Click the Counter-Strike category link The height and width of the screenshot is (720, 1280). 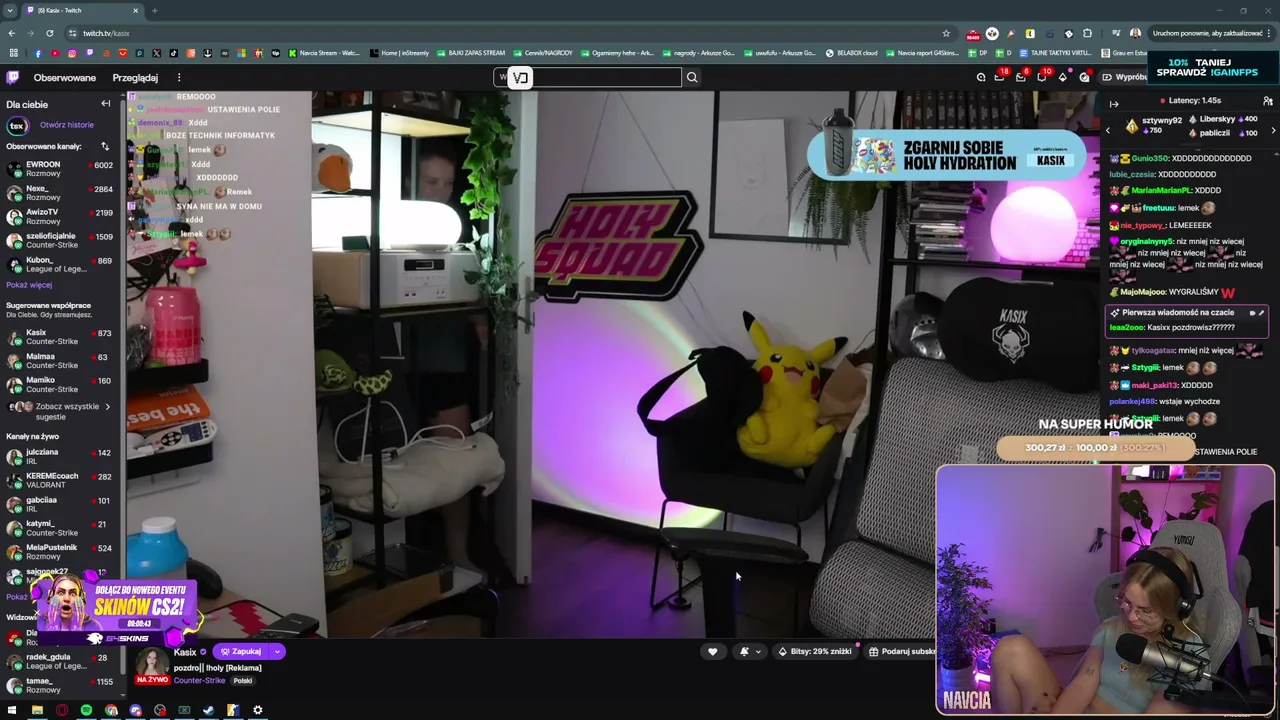coord(199,680)
